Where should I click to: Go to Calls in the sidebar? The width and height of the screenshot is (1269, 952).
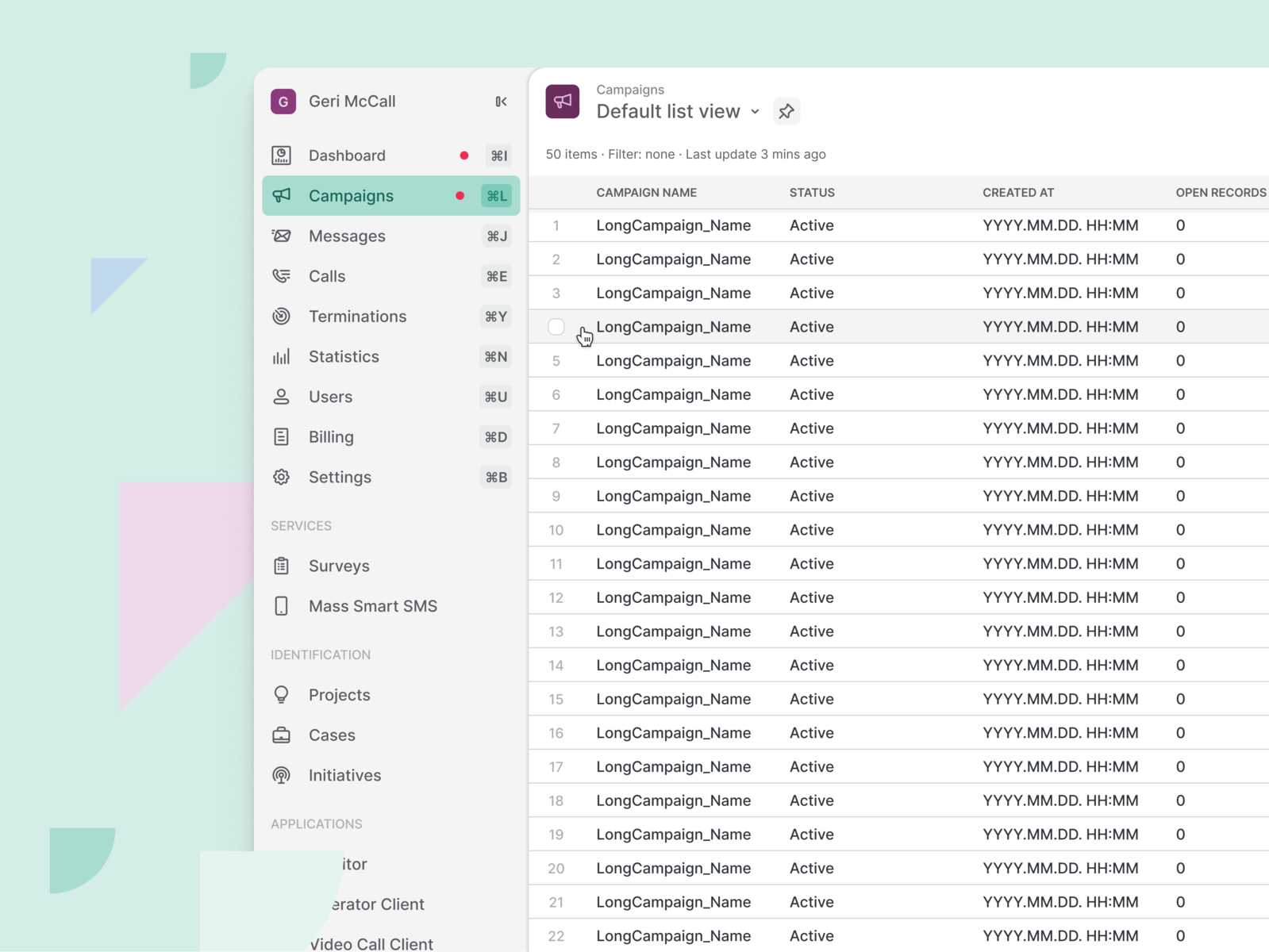pyautogui.click(x=391, y=276)
